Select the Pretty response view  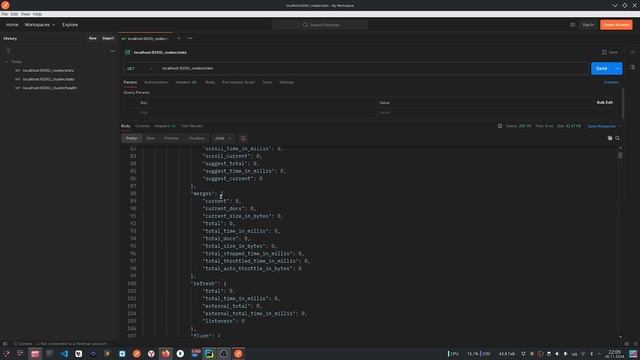(131, 138)
